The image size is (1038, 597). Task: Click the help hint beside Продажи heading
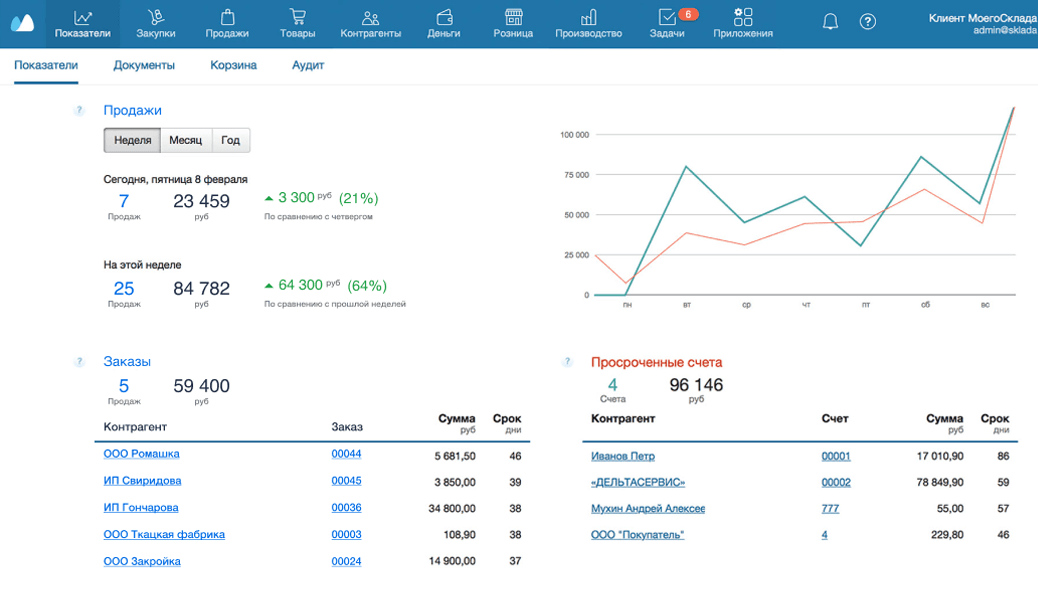click(79, 111)
